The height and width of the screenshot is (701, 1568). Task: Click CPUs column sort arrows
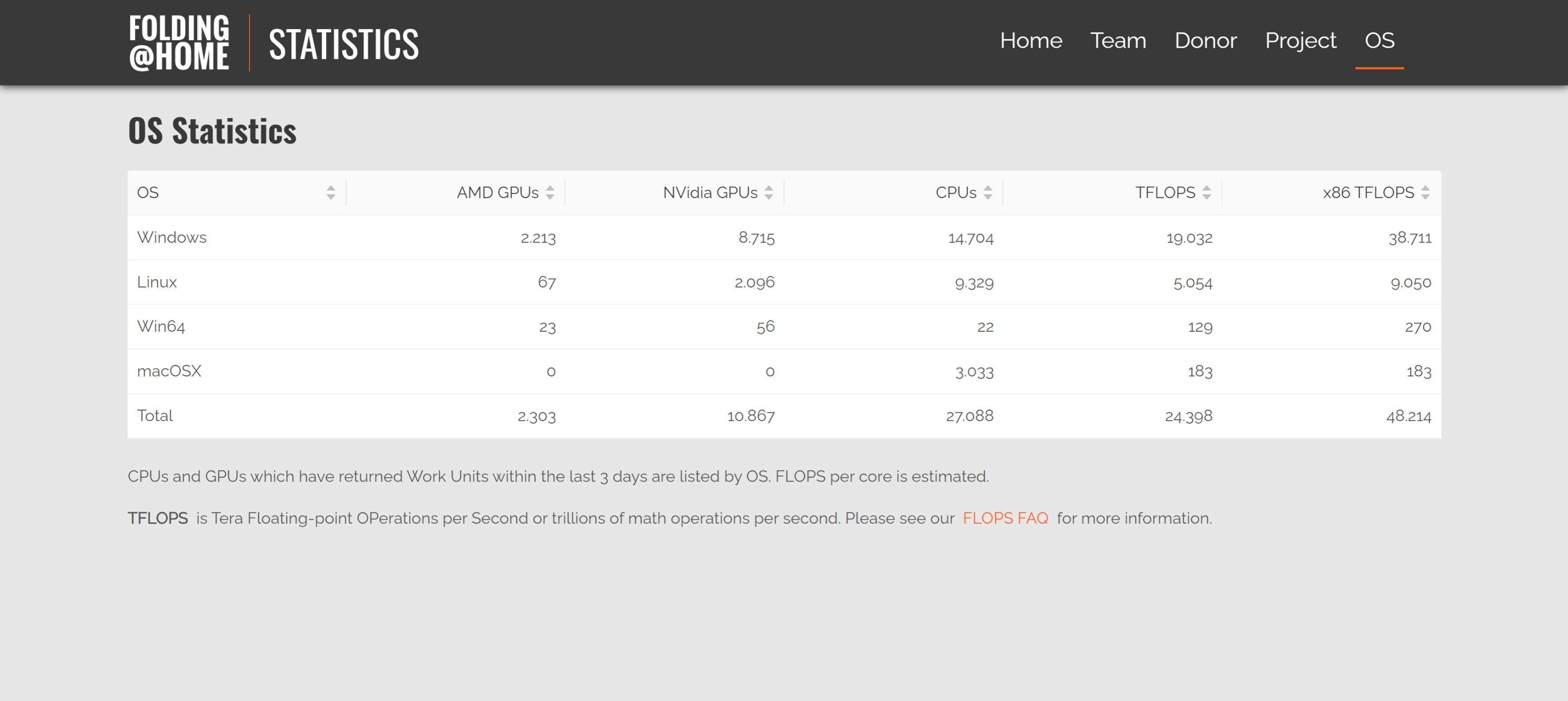coord(987,193)
